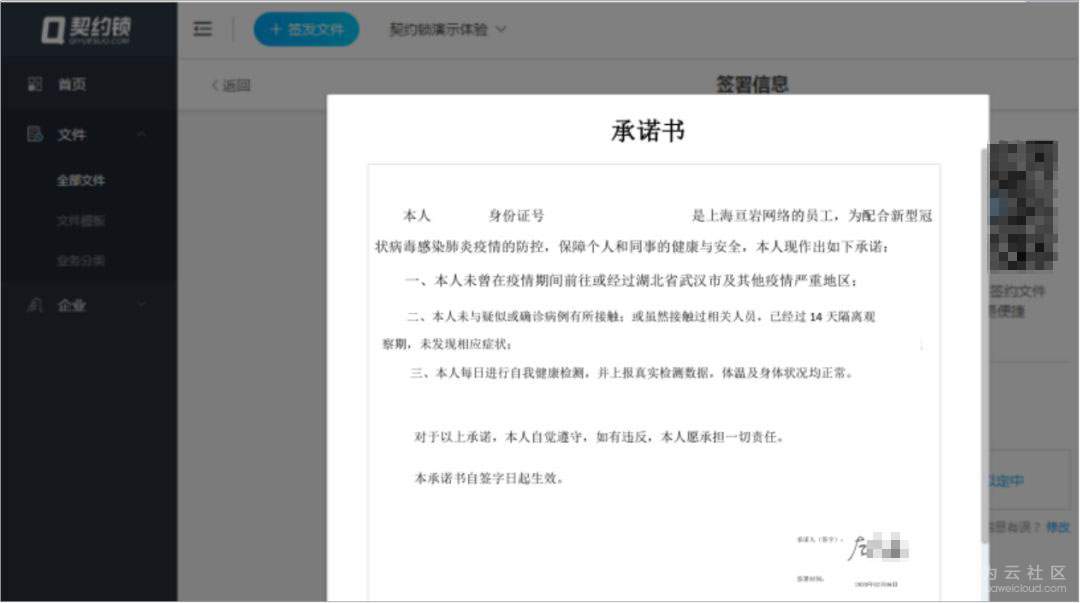
Task: Toggle the hamburger sidebar menu icon
Action: tap(202, 29)
